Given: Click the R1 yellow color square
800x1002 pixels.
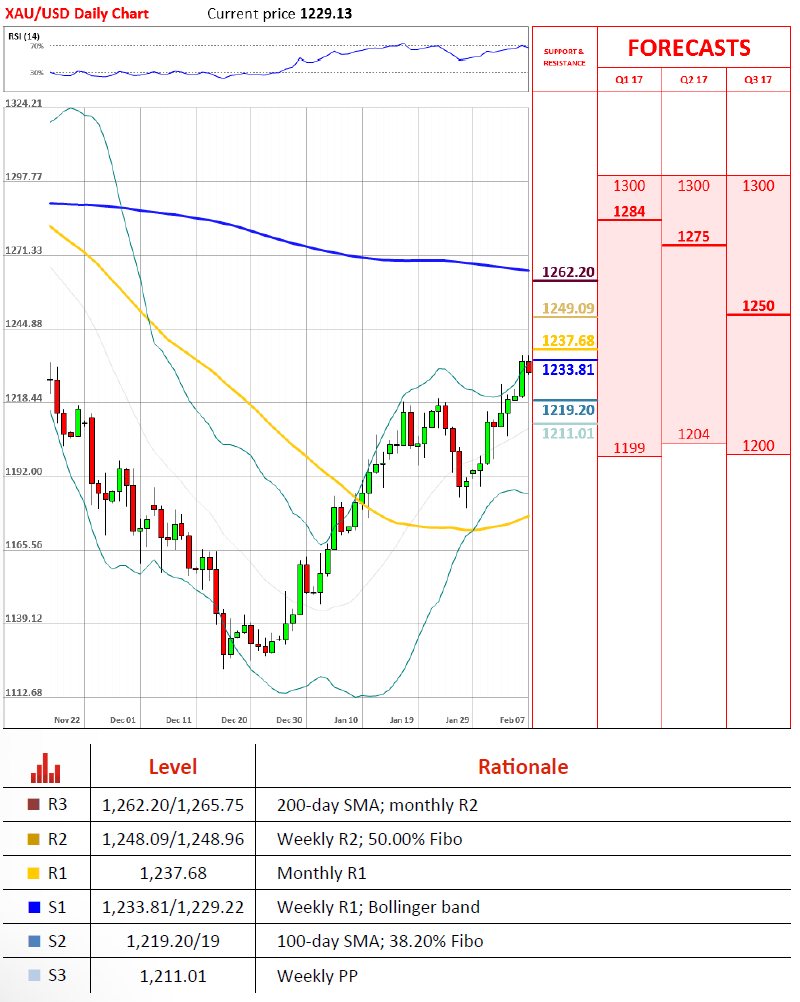Looking at the screenshot, I should pos(34,873).
